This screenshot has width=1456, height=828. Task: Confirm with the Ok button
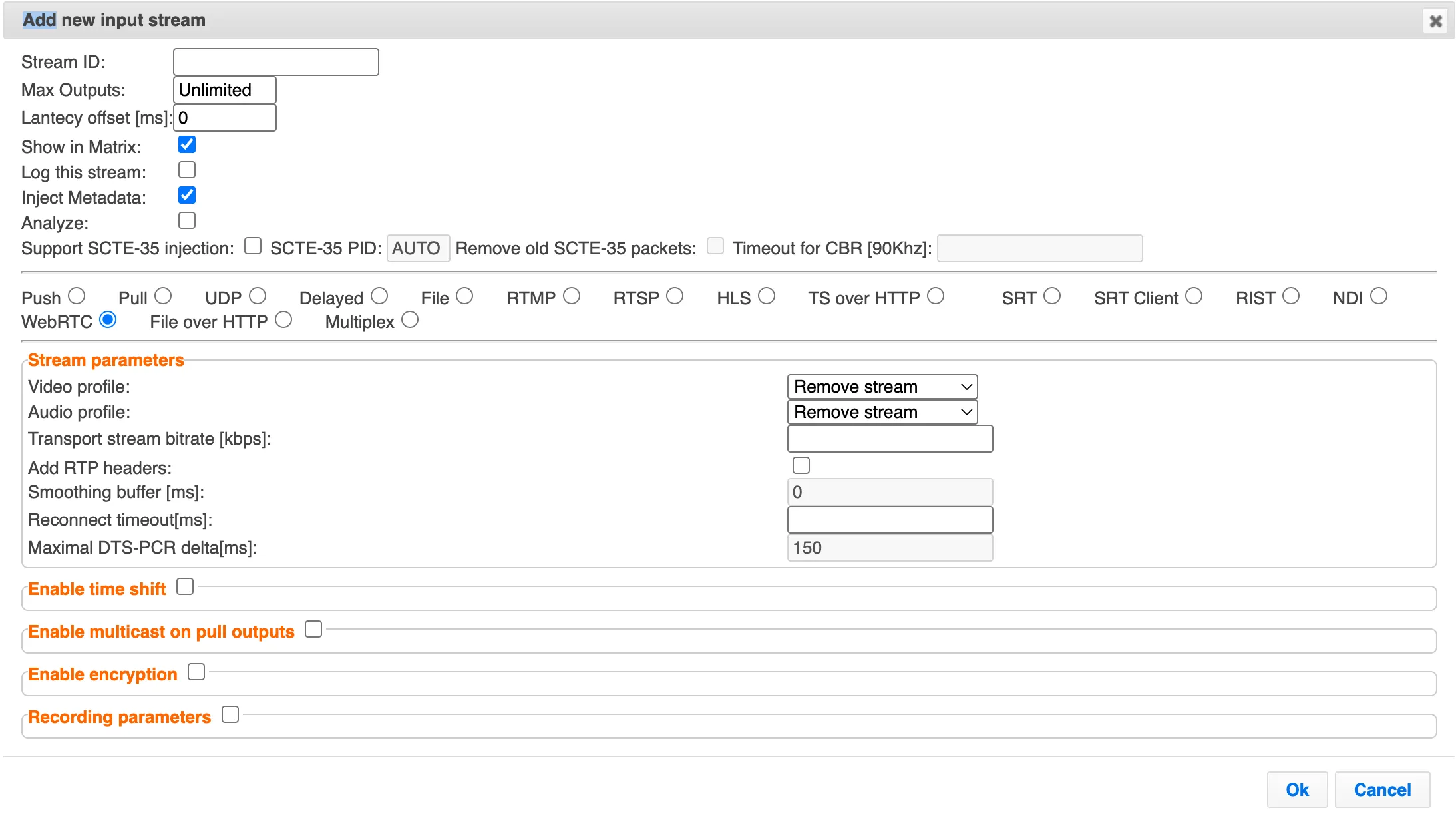[1297, 790]
